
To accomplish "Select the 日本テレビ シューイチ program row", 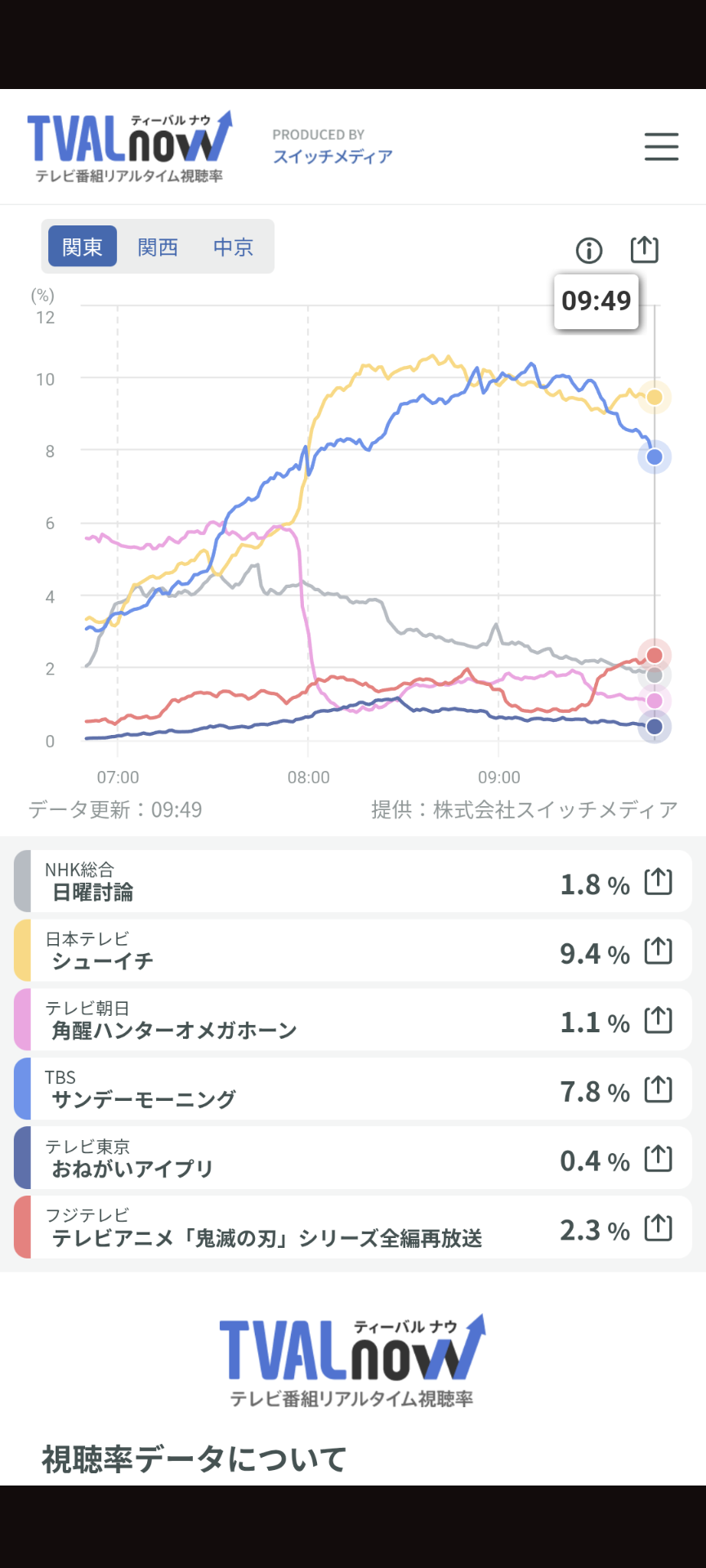I will pyautogui.click(x=353, y=951).
